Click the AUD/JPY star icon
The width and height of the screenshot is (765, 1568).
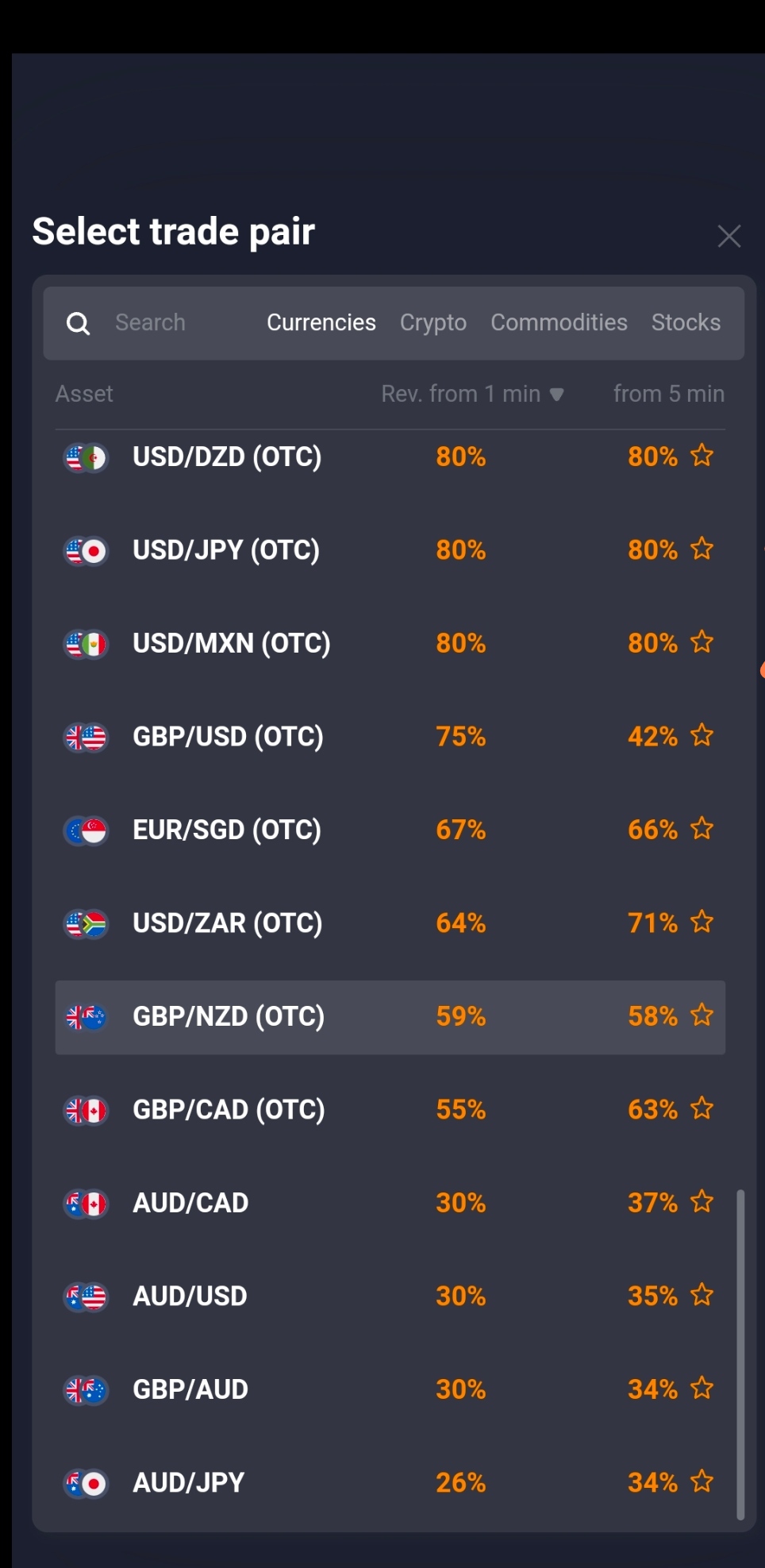[702, 1481]
